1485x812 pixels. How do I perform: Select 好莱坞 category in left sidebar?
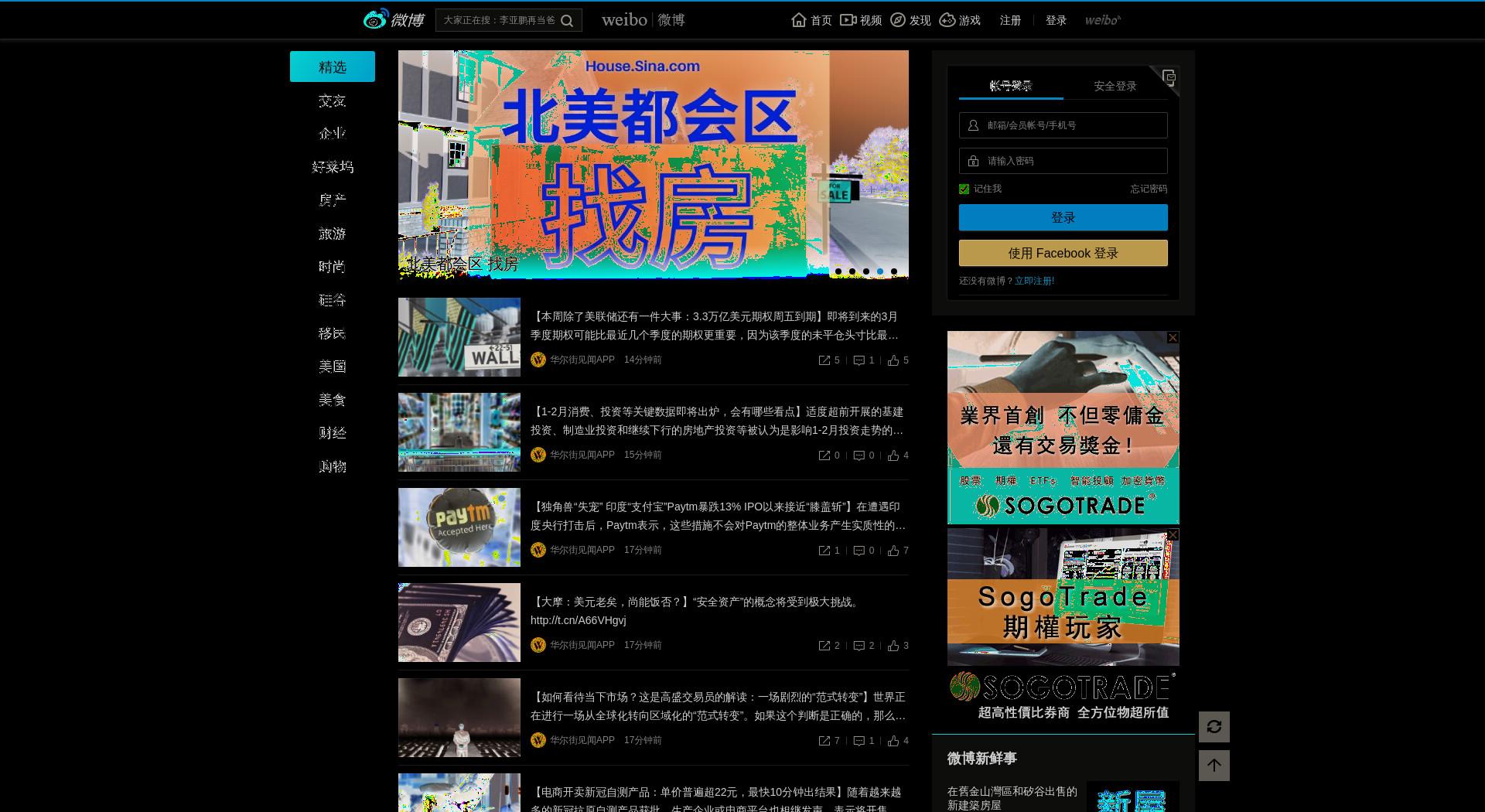point(333,167)
